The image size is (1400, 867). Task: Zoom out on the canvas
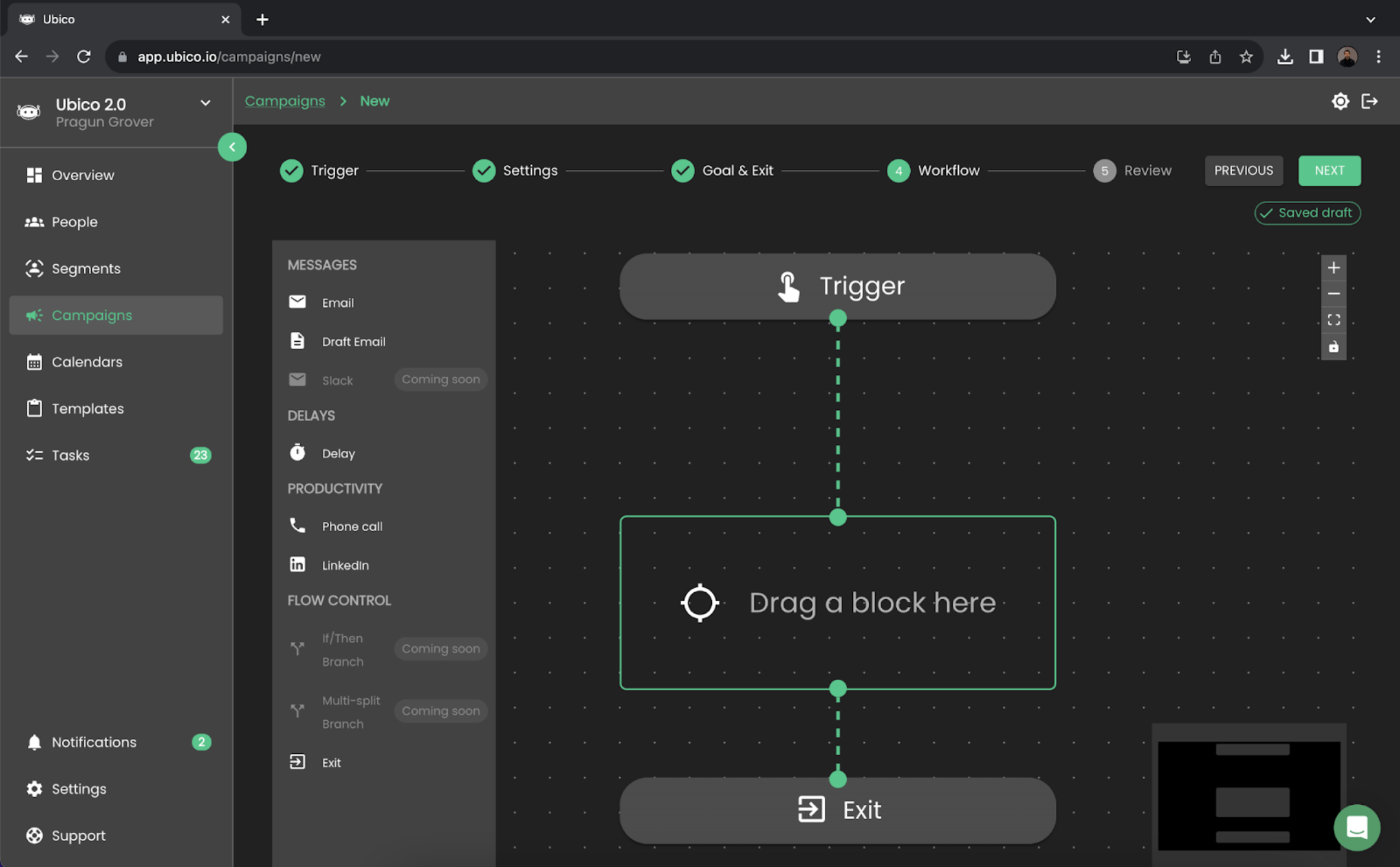(1334, 294)
